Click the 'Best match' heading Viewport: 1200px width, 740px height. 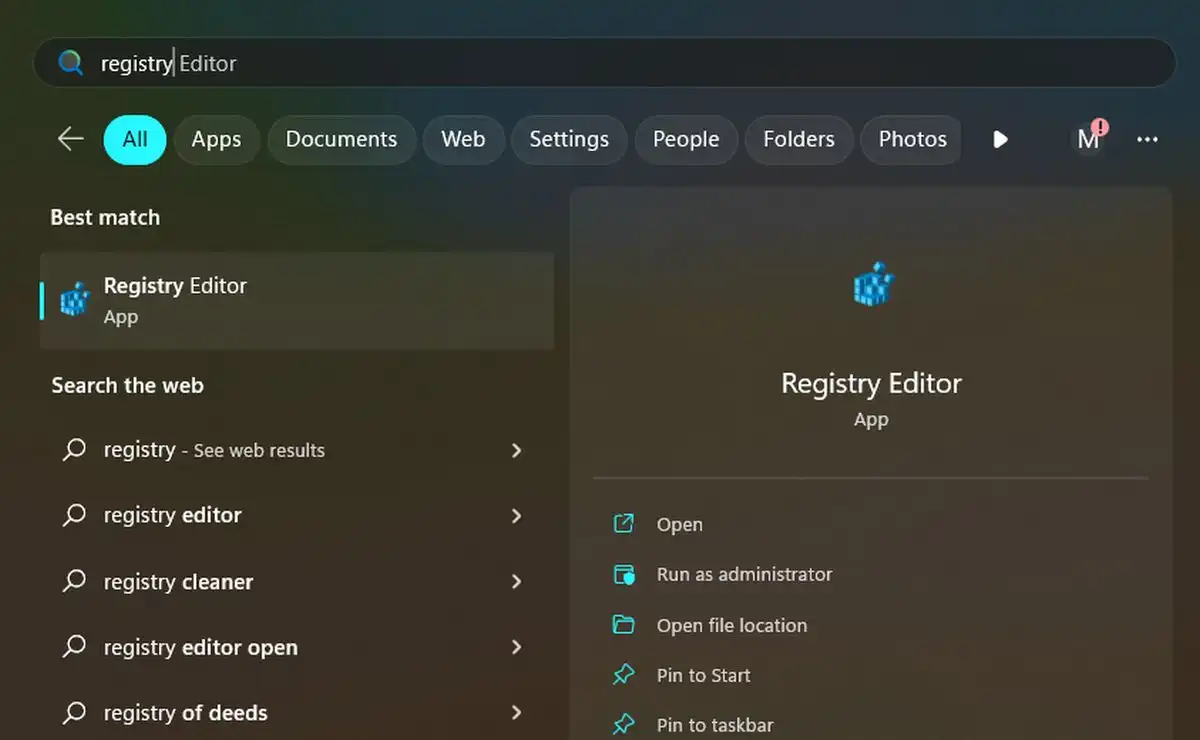point(105,217)
